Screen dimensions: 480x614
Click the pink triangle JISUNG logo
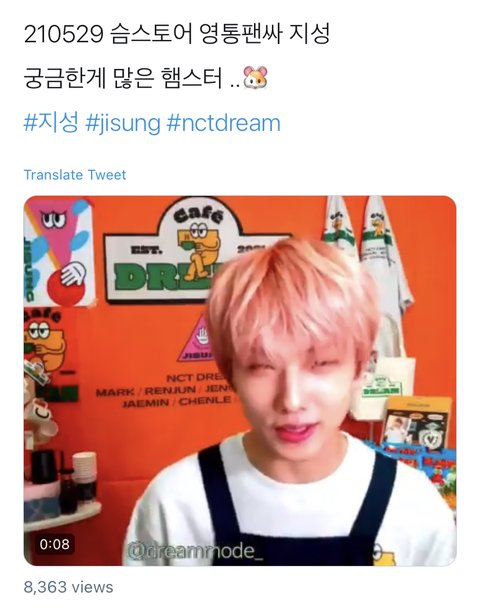click(200, 339)
